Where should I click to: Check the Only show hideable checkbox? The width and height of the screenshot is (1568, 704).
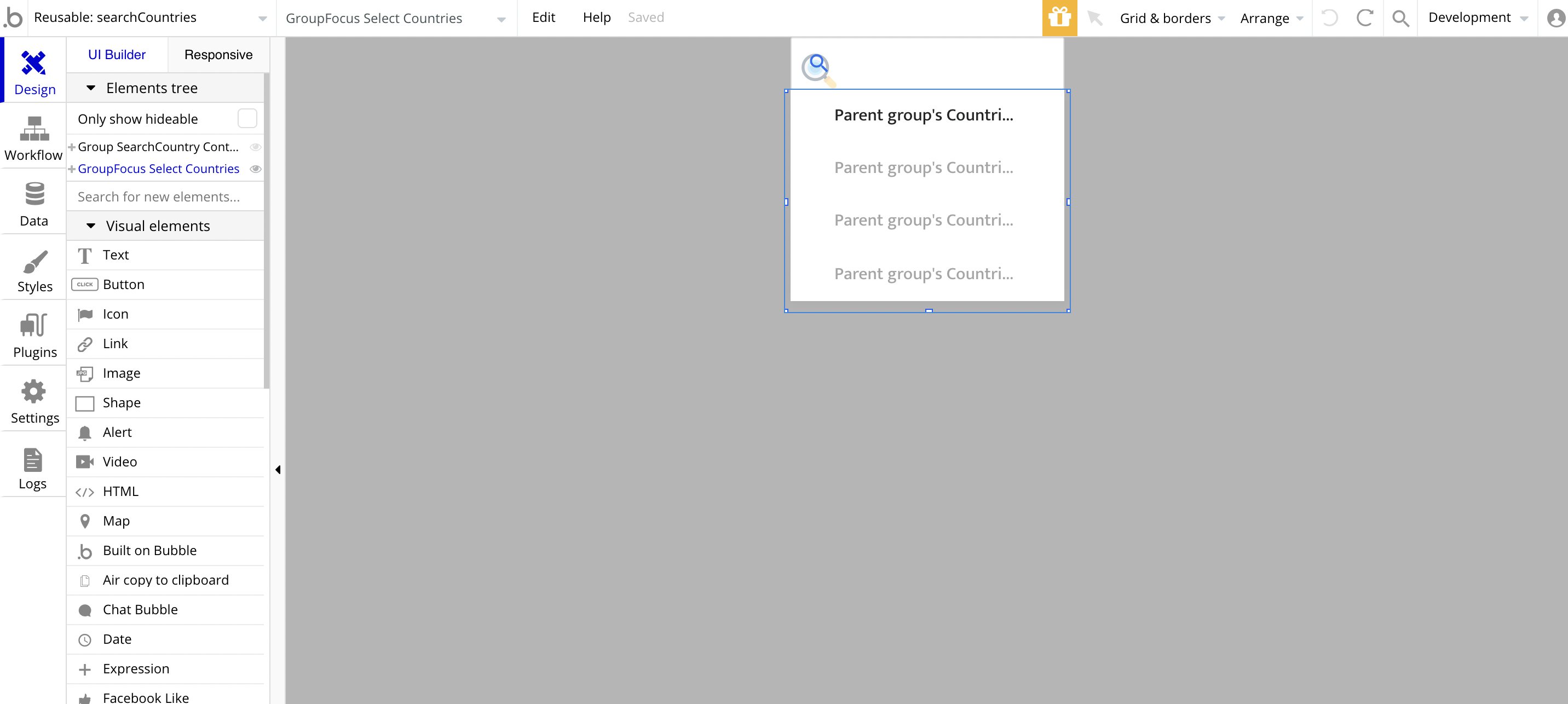pos(247,118)
